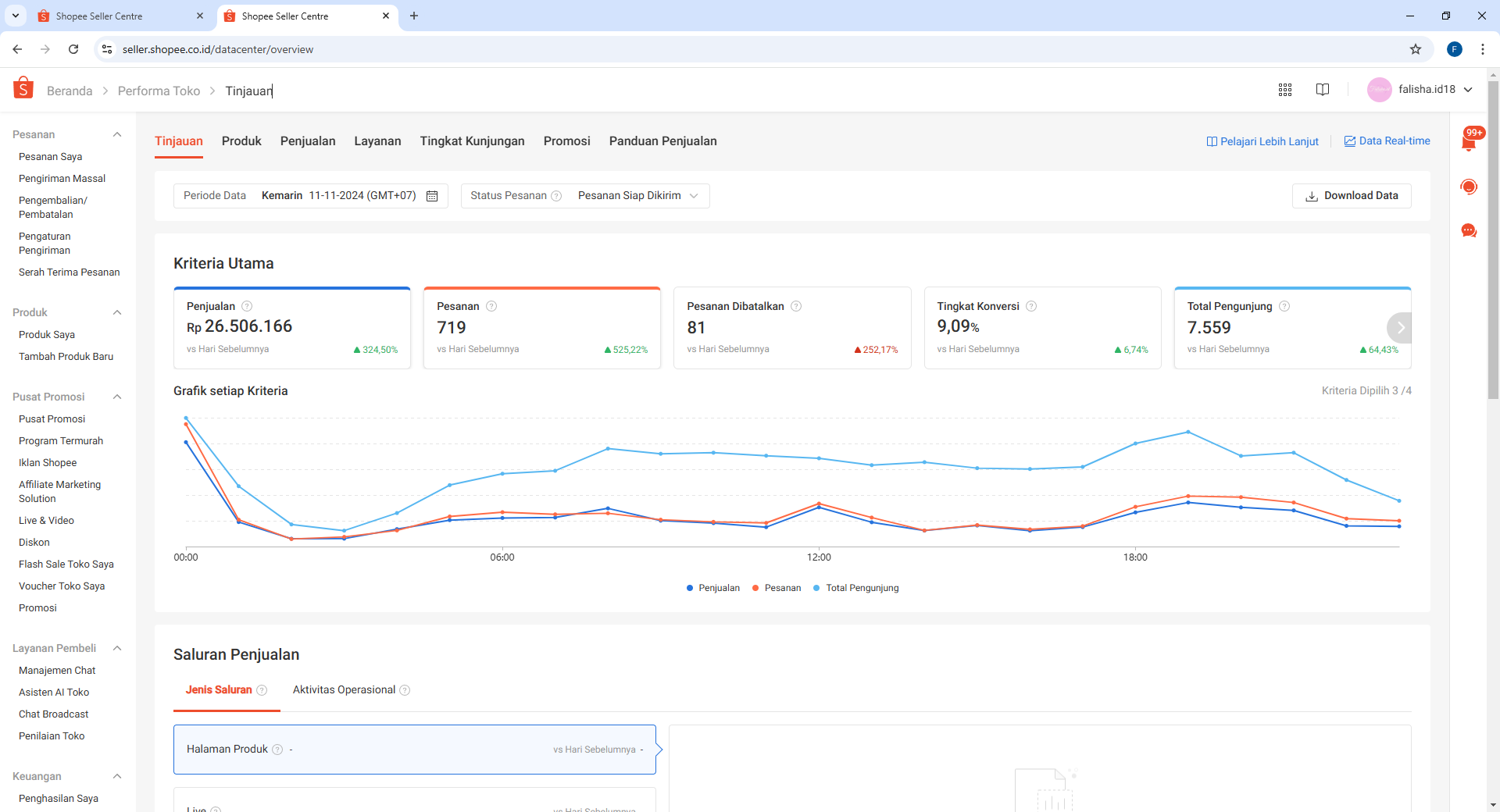Open the Data Real-time link
Viewport: 1500px width, 812px height.
coord(1387,141)
